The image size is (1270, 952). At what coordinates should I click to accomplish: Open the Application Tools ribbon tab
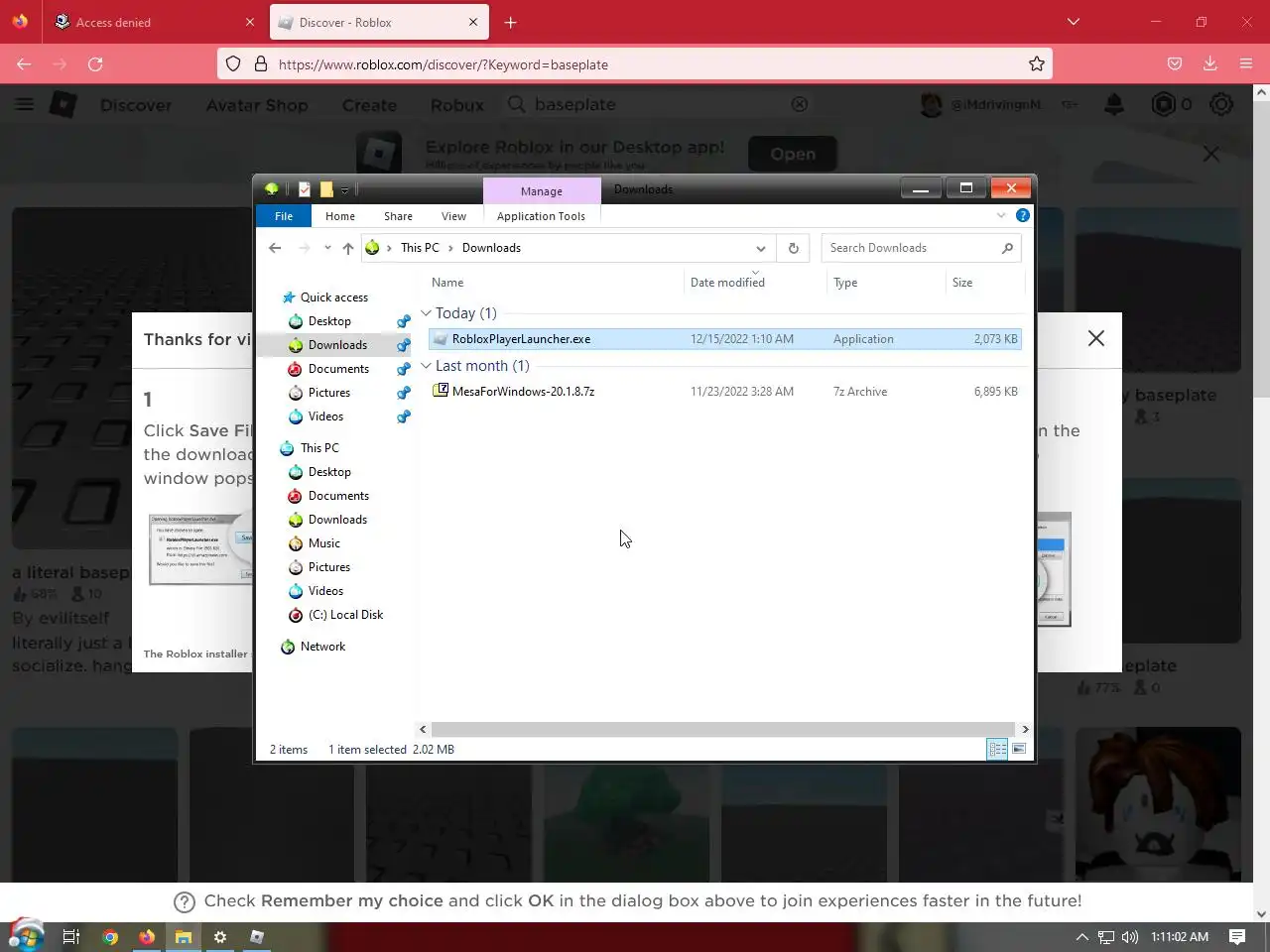[541, 216]
